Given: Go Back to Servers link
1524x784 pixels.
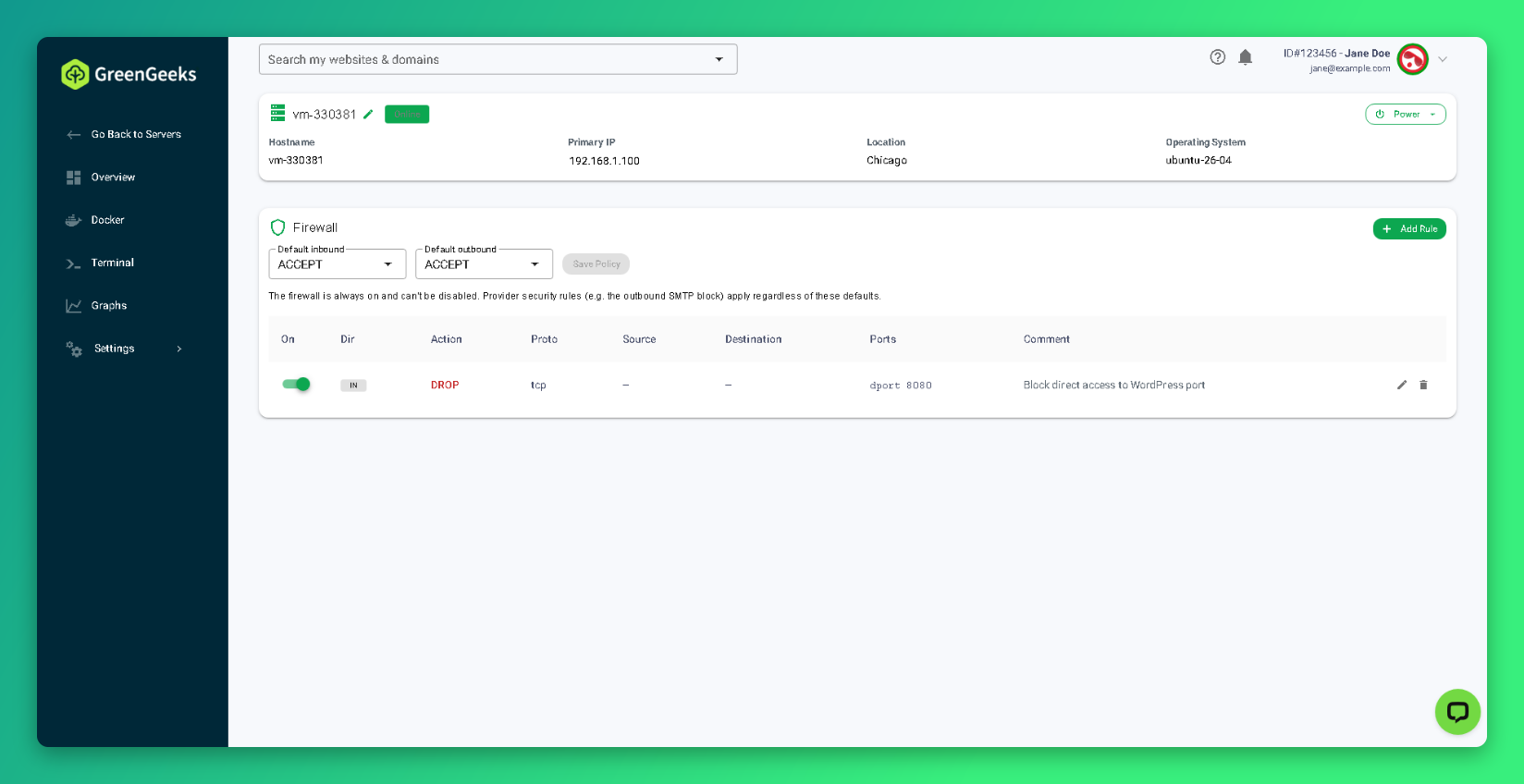Looking at the screenshot, I should (x=136, y=135).
